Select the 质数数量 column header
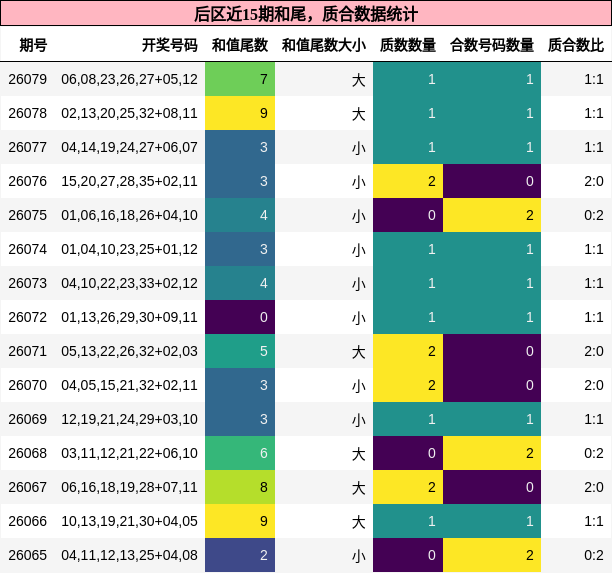The height and width of the screenshot is (573, 612). click(x=408, y=45)
